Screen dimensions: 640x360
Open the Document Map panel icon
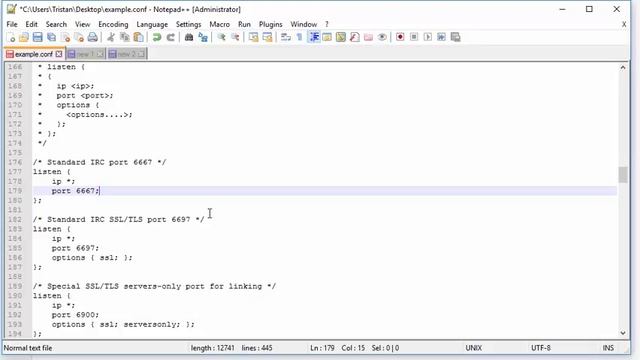coord(341,38)
